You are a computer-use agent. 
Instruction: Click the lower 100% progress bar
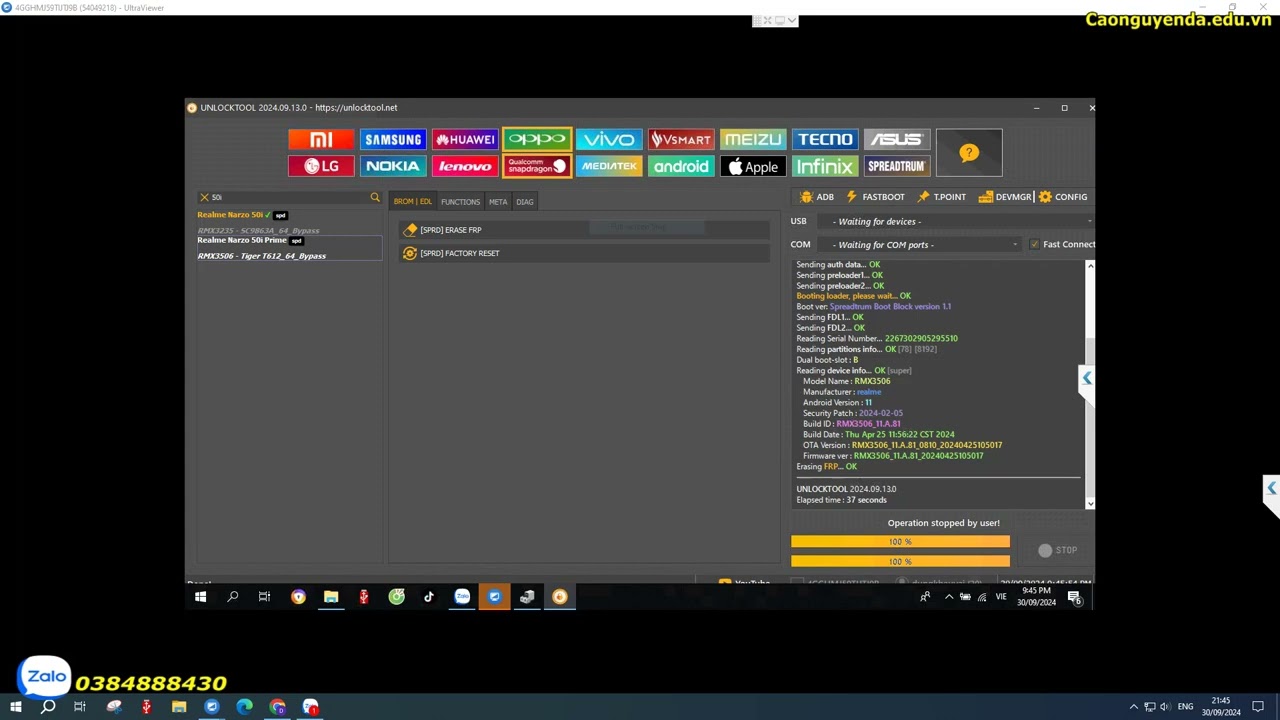(900, 561)
